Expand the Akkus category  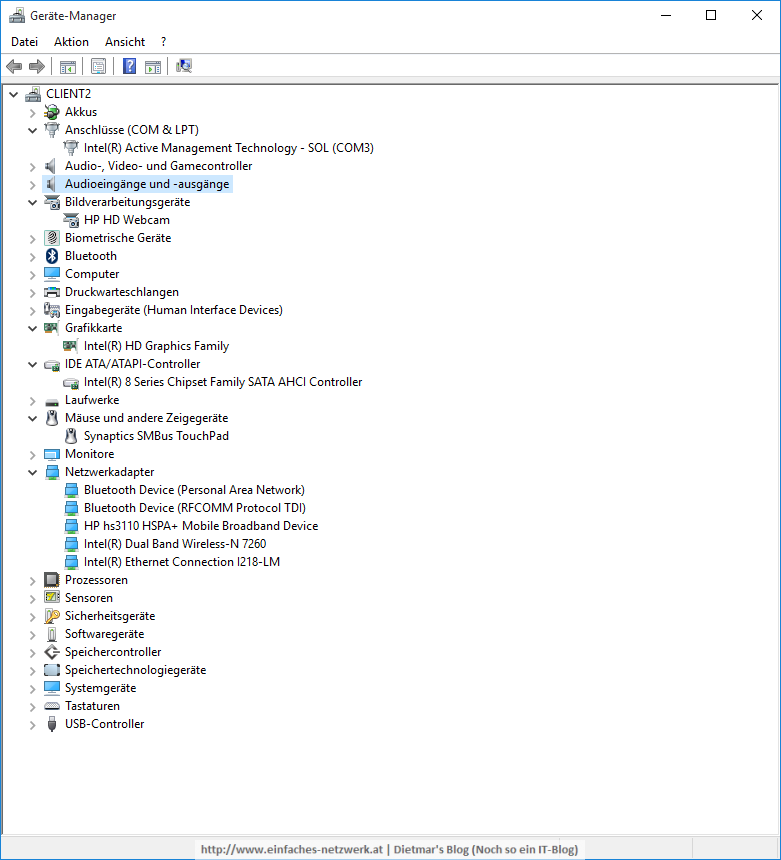32,112
